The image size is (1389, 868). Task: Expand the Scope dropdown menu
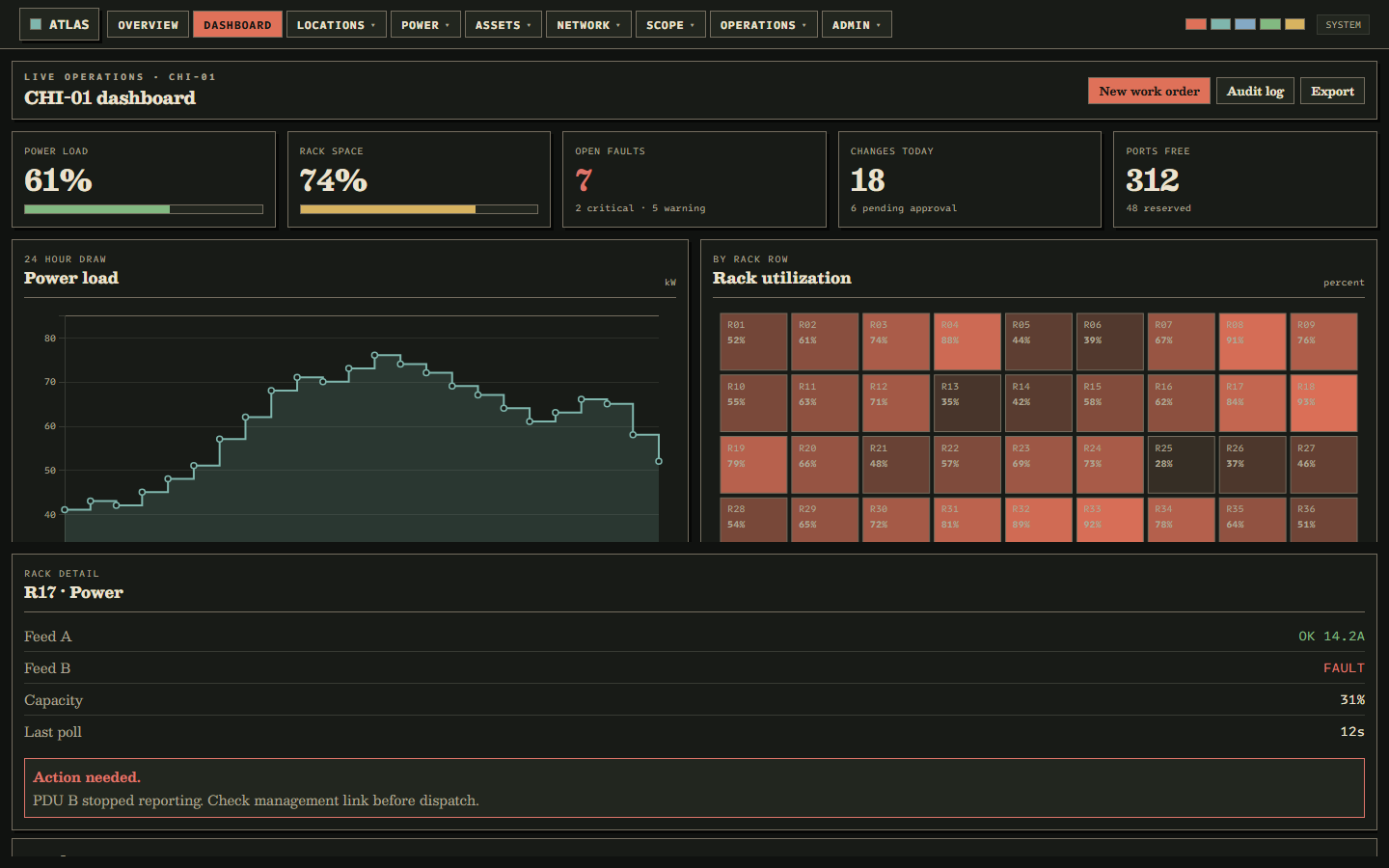click(670, 24)
